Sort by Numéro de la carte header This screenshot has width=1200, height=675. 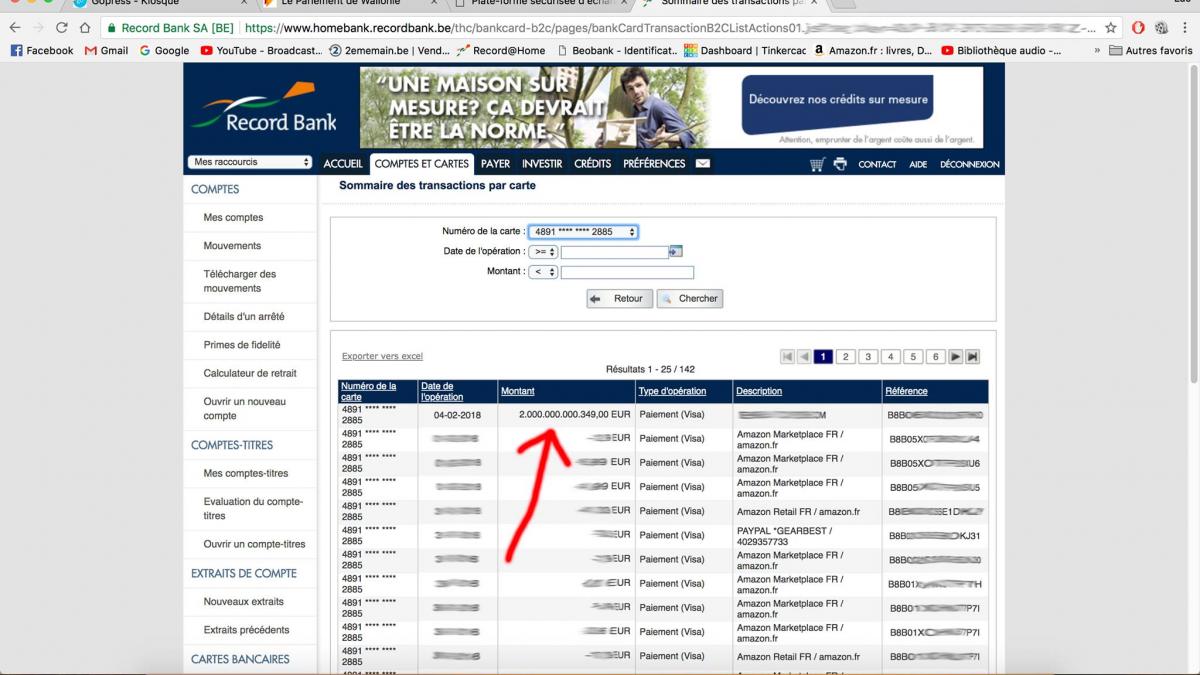coord(368,391)
